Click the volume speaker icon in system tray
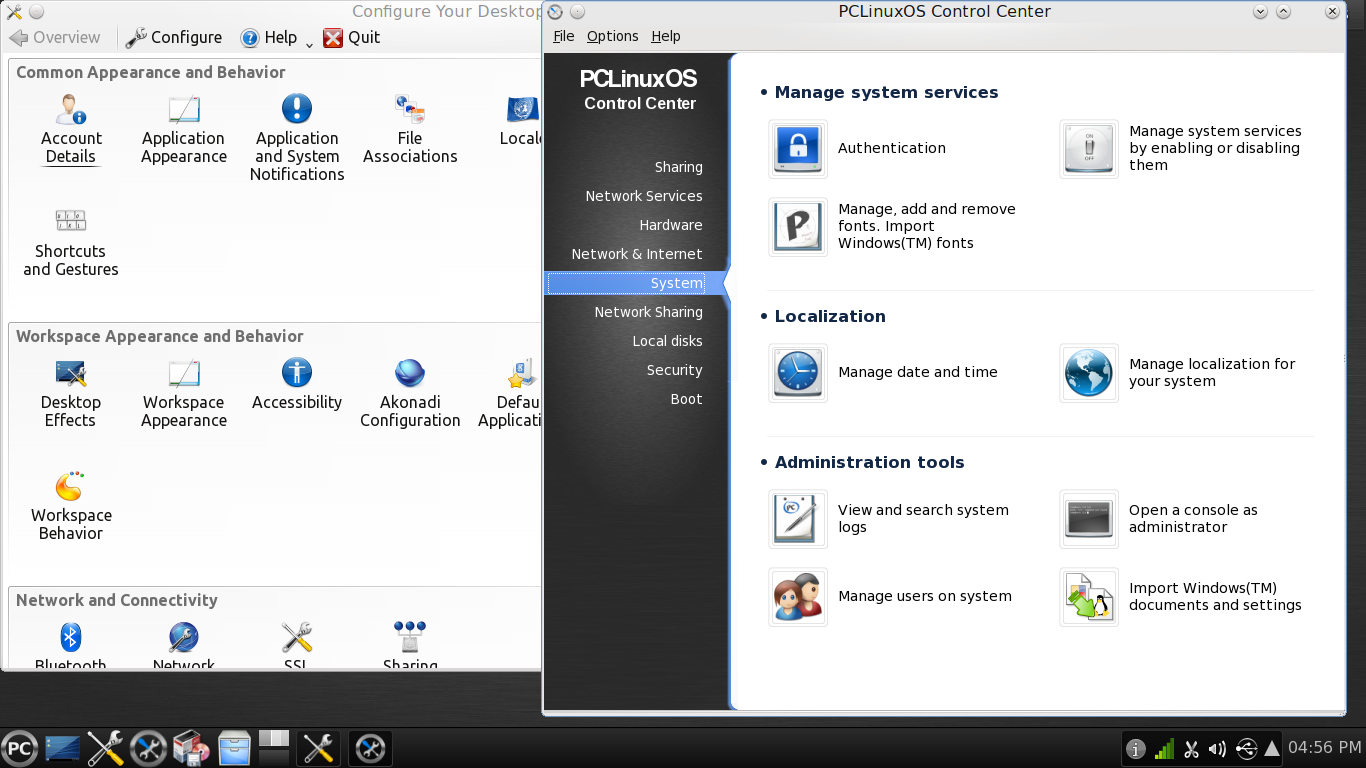 click(1218, 748)
